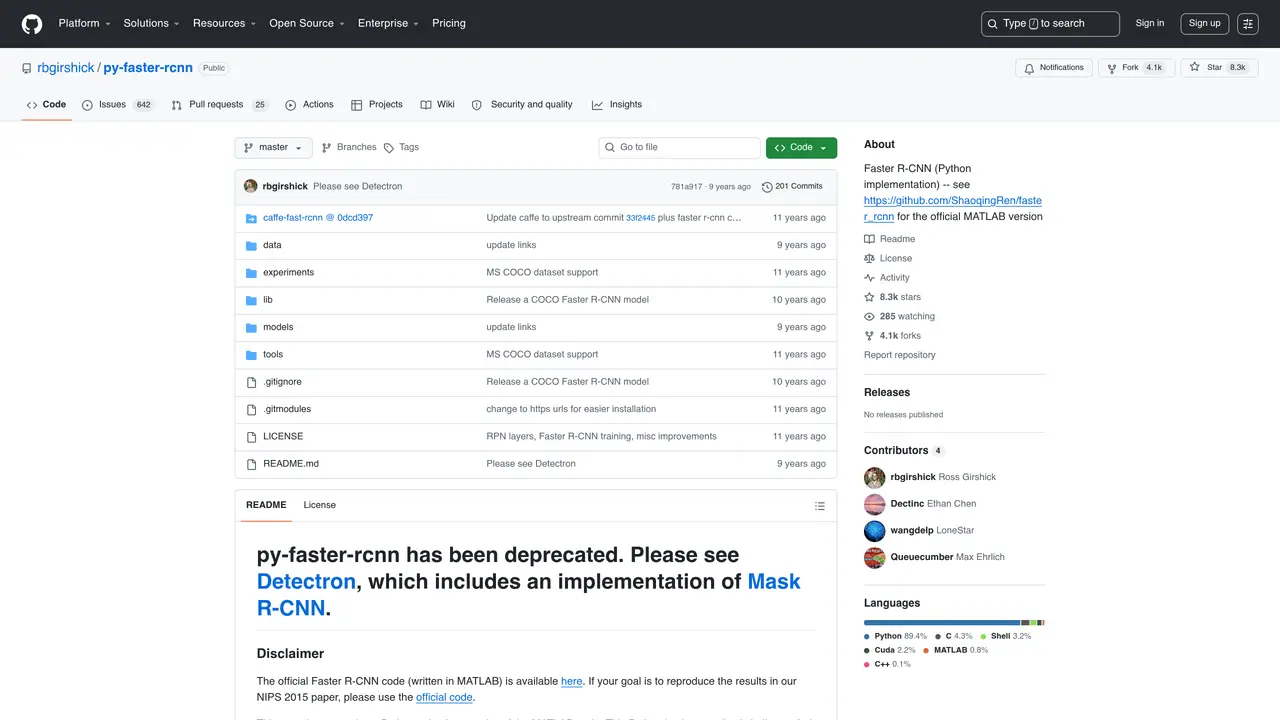Screen dimensions: 1280x720
Task: Click the Type / to search box
Action: point(1050,24)
